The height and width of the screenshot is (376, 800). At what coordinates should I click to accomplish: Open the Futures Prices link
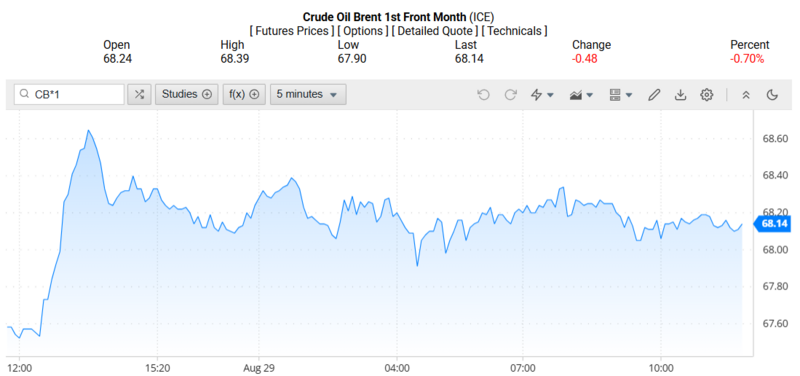(291, 31)
